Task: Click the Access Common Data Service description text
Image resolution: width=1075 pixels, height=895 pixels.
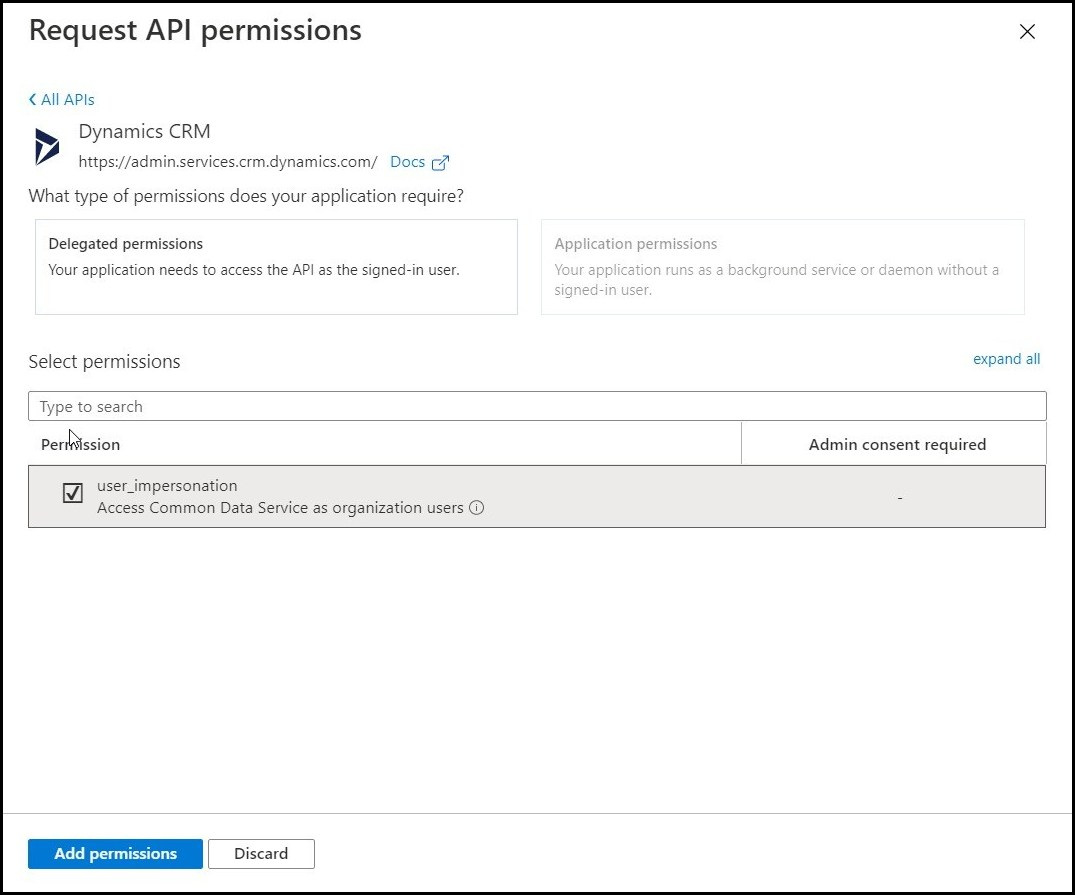Action: point(280,508)
